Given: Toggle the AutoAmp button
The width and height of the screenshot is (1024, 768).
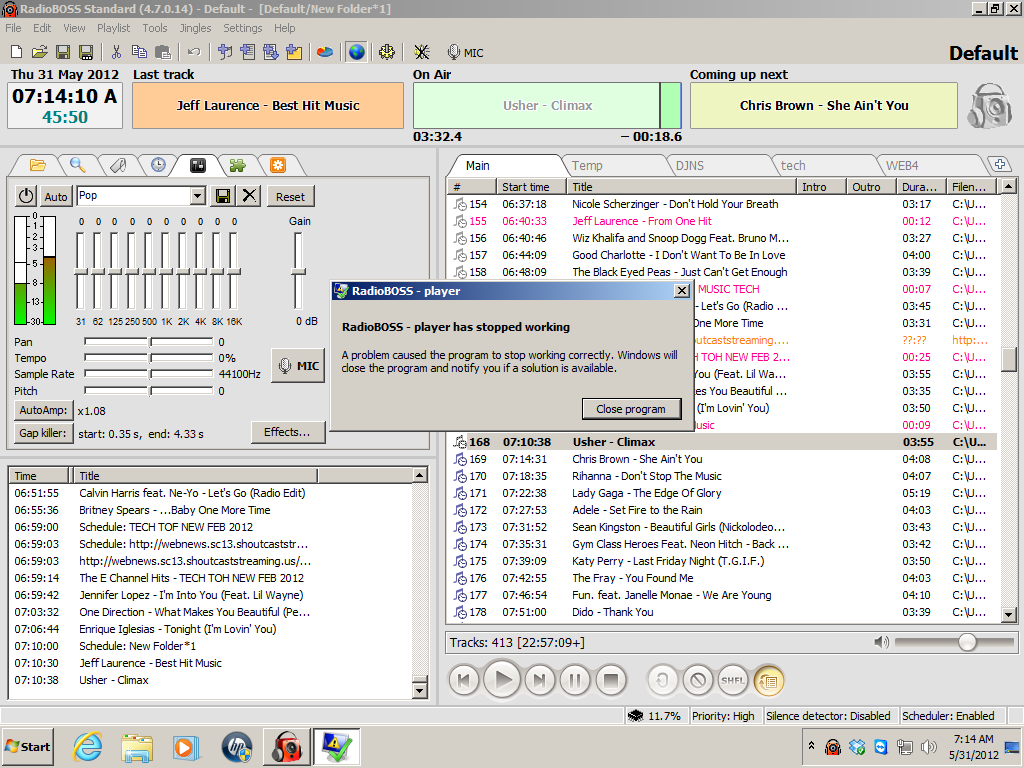Looking at the screenshot, I should pyautogui.click(x=43, y=410).
